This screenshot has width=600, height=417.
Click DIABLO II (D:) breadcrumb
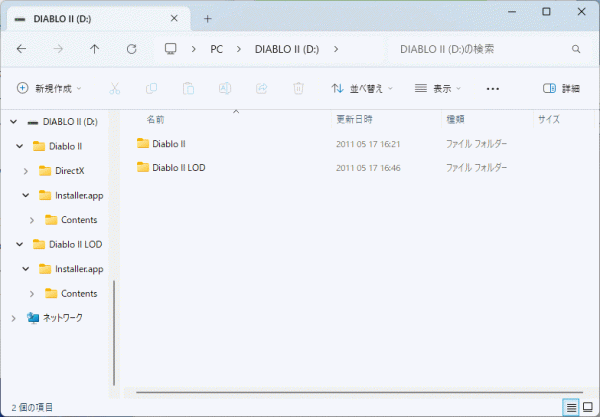tap(287, 49)
